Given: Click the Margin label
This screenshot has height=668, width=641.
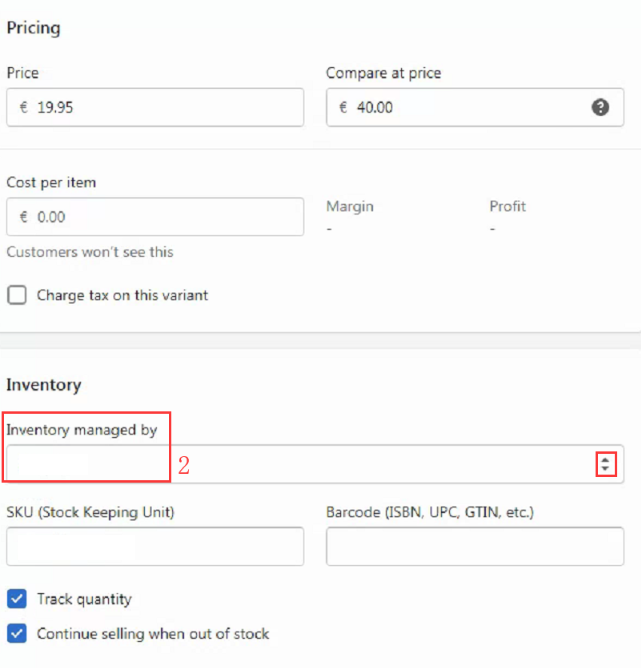Looking at the screenshot, I should [x=350, y=206].
